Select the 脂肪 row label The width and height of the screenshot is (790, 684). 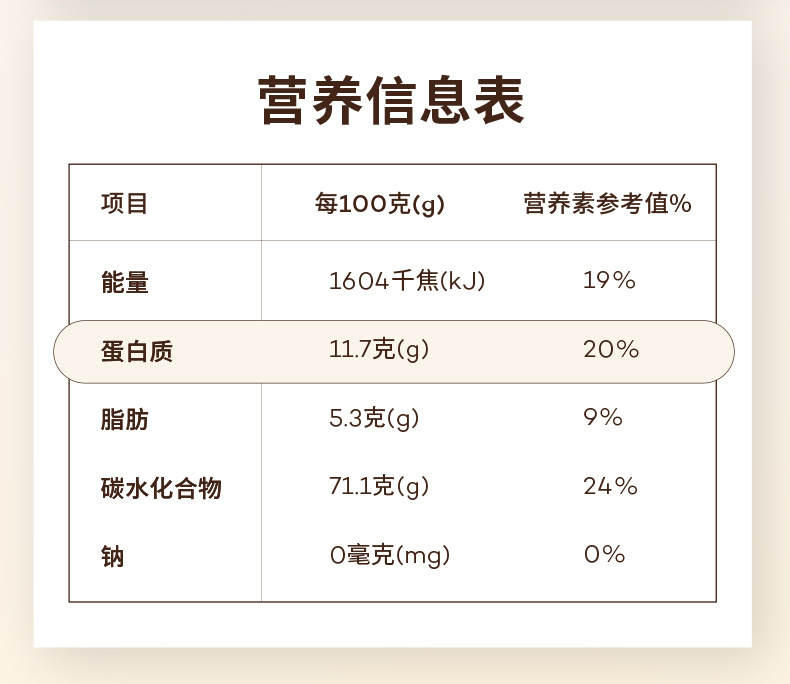point(124,419)
